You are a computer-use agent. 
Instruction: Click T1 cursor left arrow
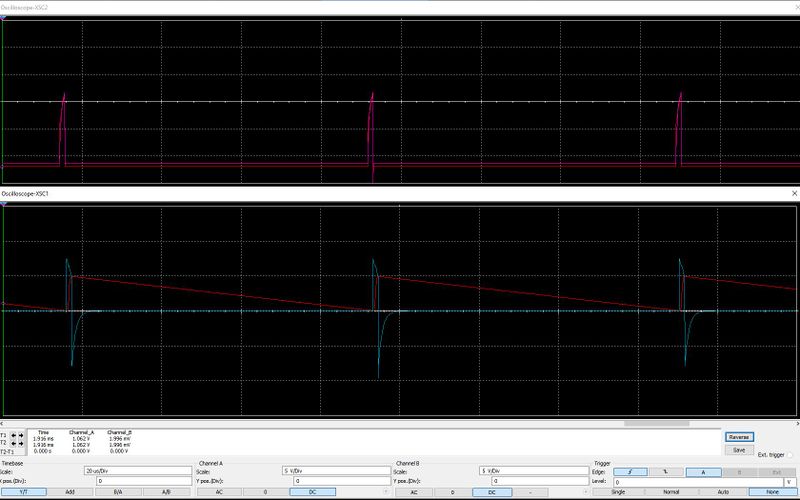click(15, 437)
